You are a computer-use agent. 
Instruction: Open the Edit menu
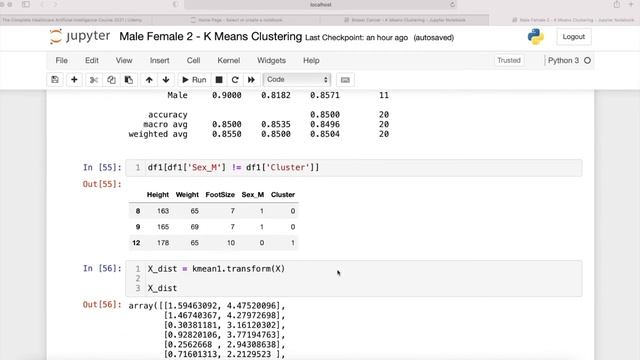(x=92, y=60)
